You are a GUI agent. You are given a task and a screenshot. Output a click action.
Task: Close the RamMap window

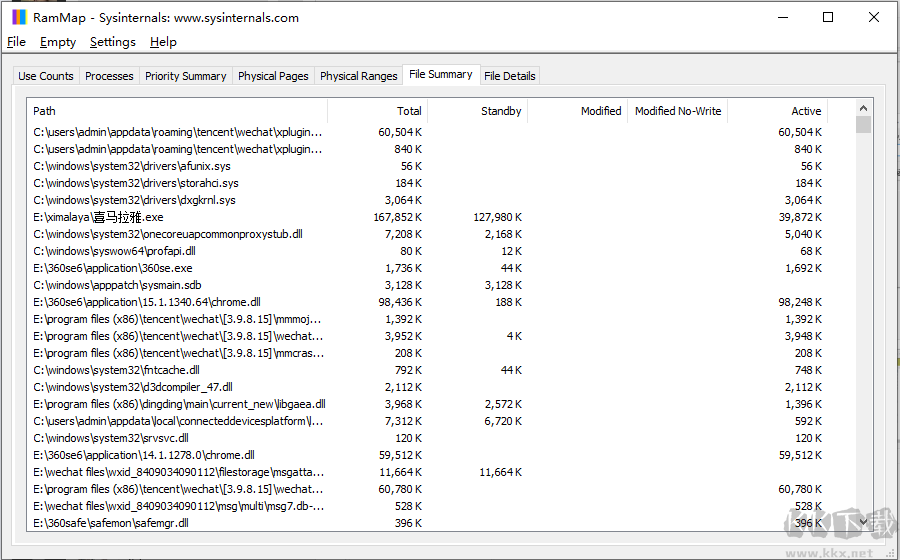pos(874,17)
